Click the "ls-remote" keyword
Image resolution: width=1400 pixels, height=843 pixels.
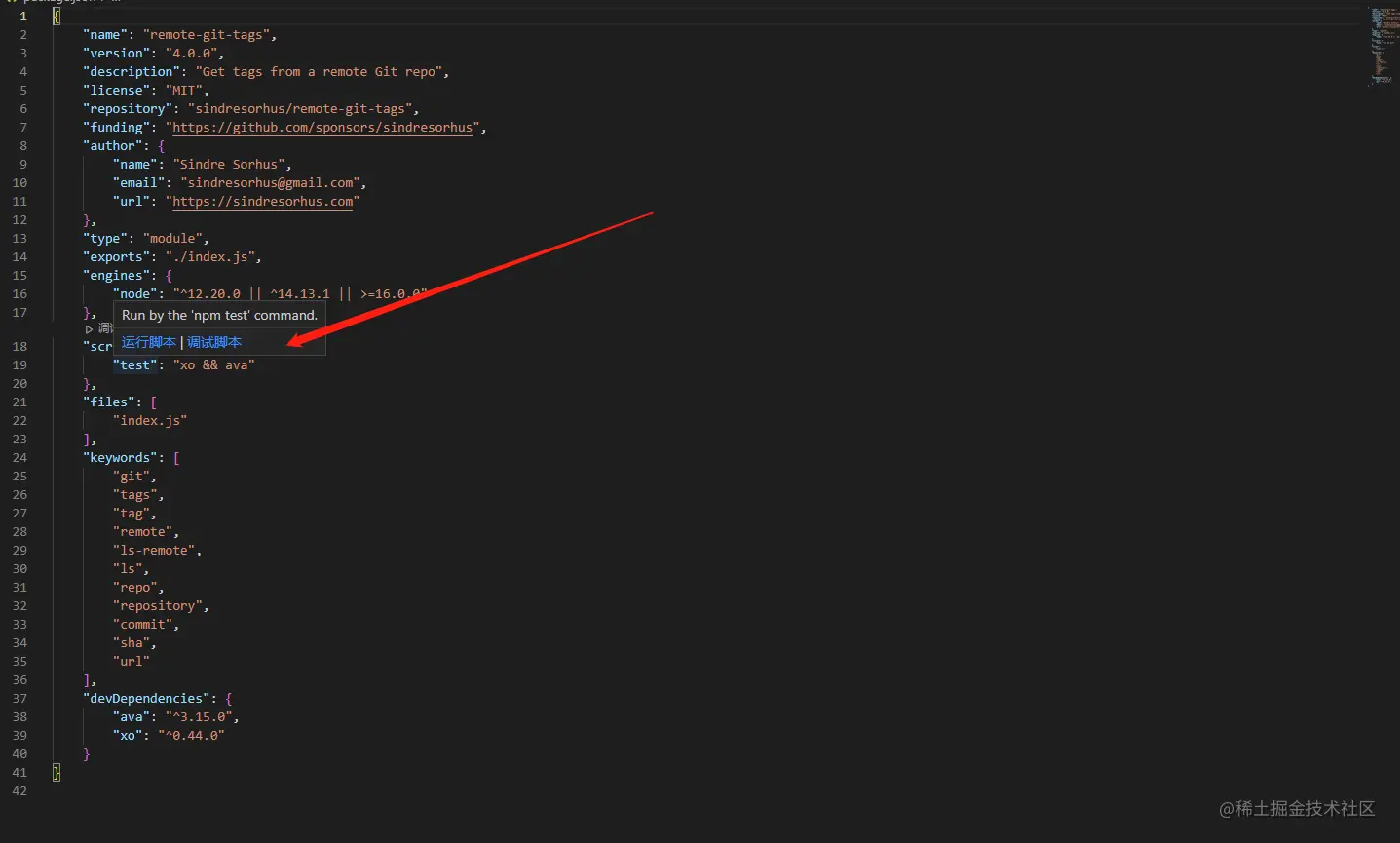154,551
